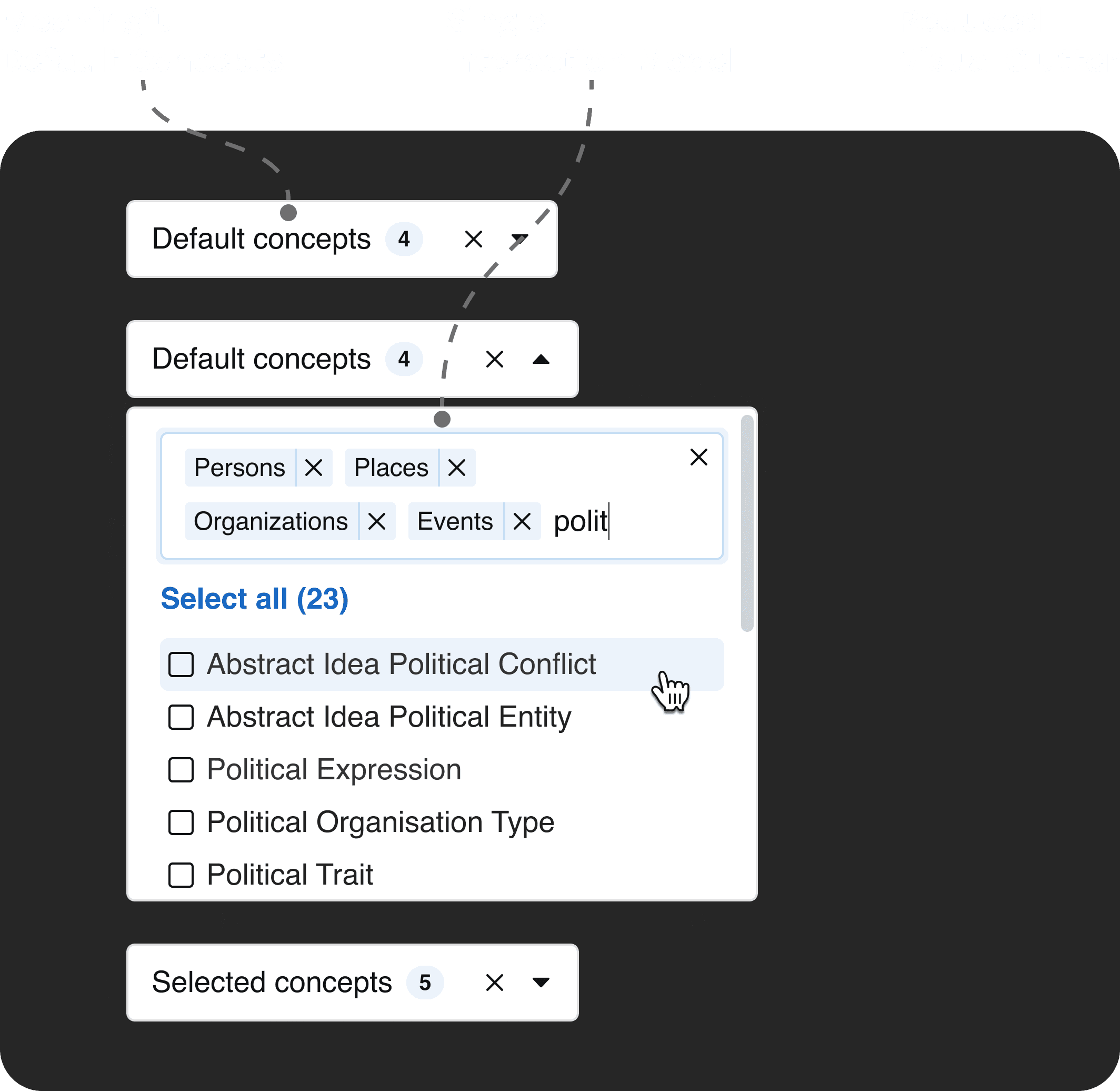
Task: Click the Selected concepts count badge
Action: point(425,982)
